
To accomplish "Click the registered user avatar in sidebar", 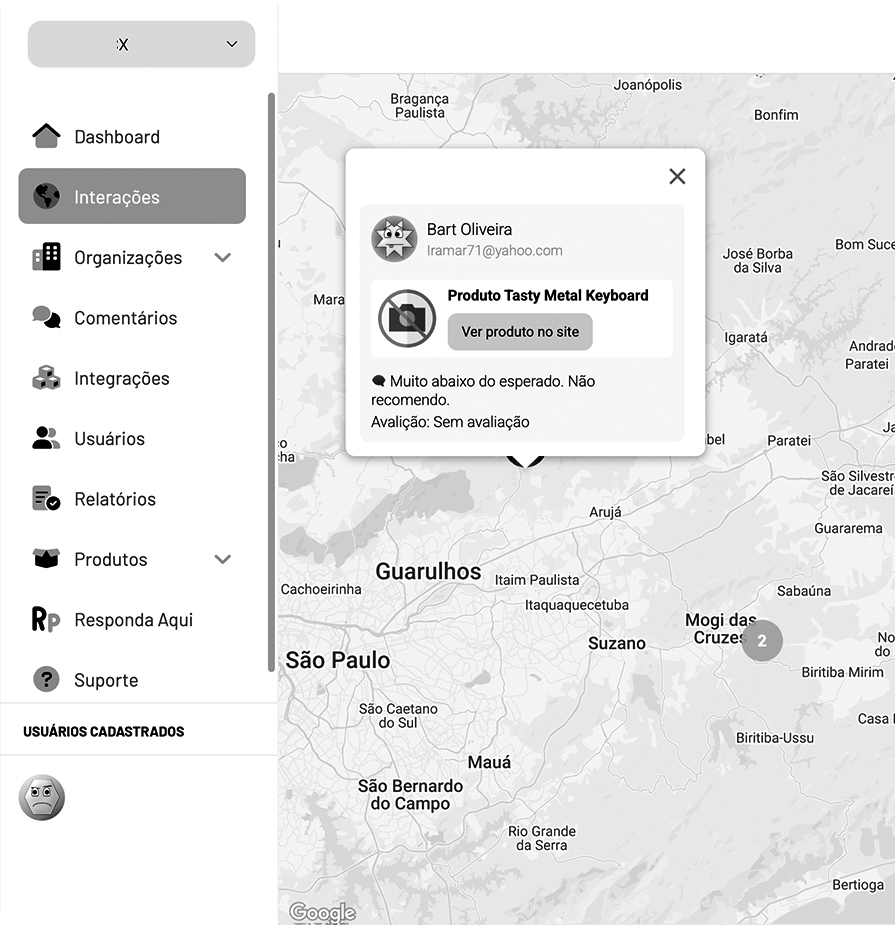I will [x=42, y=797].
